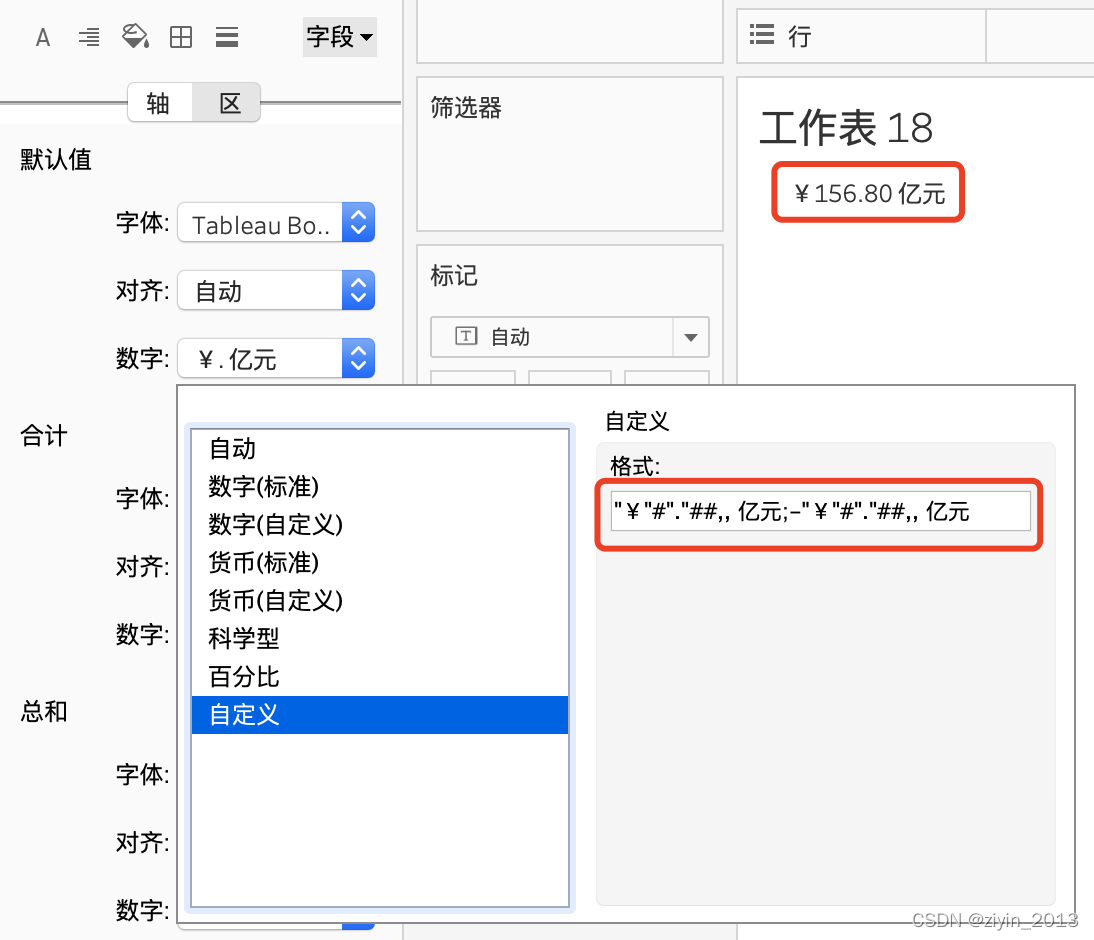Screen dimensions: 1094x940
Task: Open the borders formatting grid icon
Action: [181, 37]
